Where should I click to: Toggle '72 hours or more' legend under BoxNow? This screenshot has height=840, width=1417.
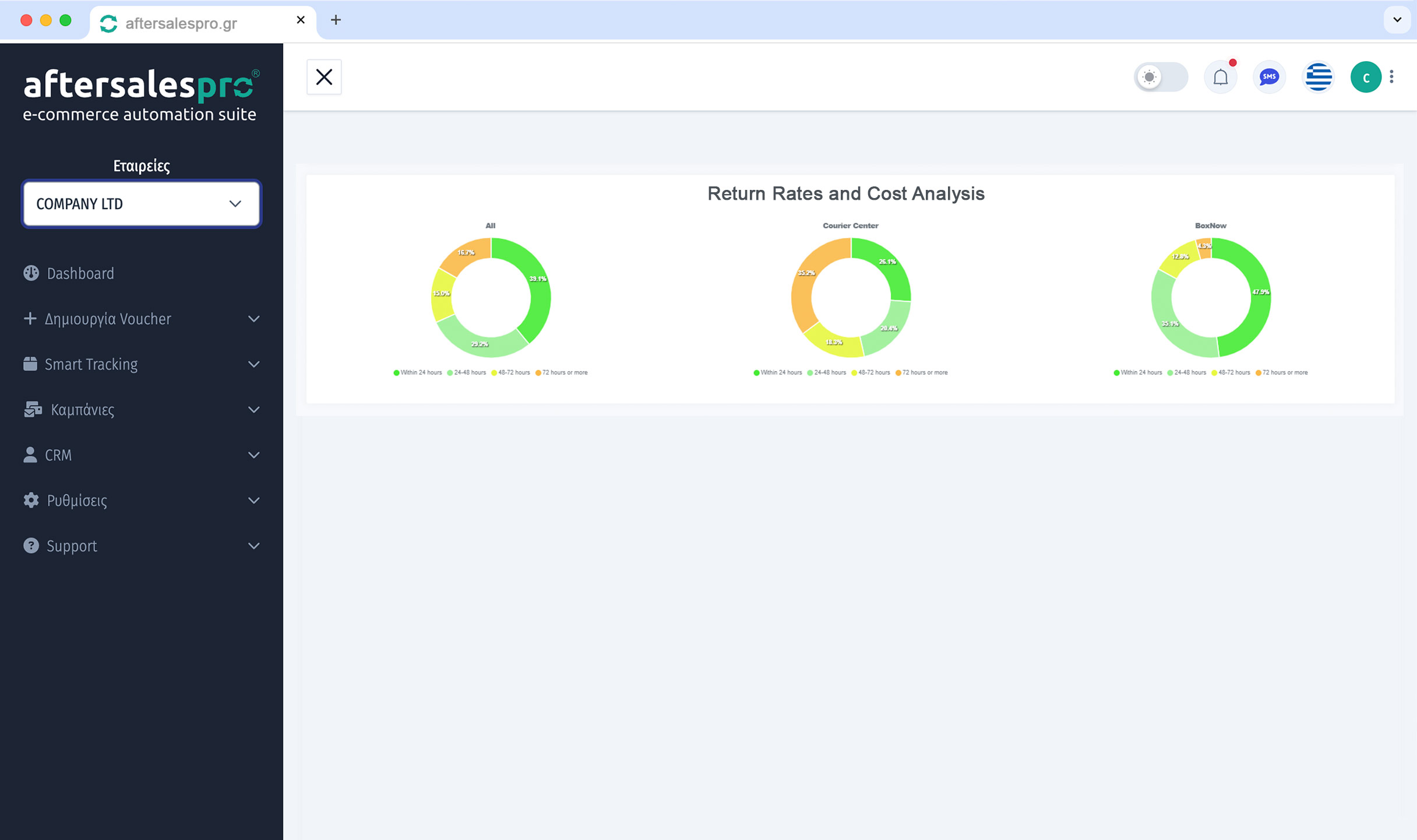(x=1282, y=373)
